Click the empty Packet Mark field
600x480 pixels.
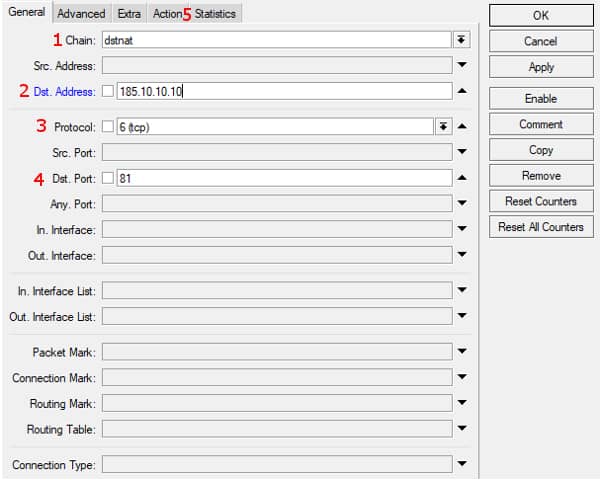click(277, 352)
